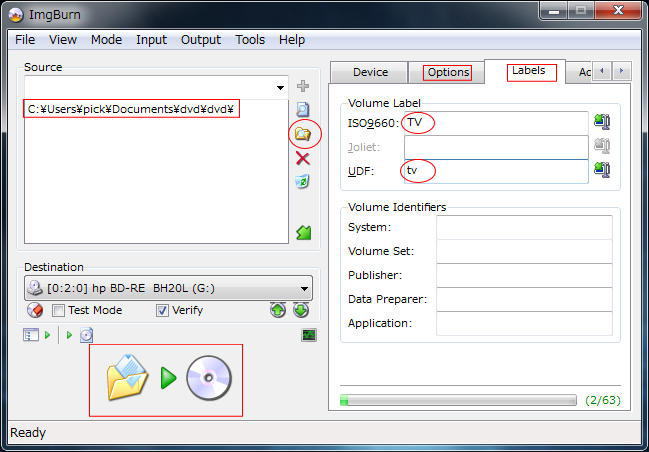Click the browse-for-file icon beside Source

click(303, 110)
